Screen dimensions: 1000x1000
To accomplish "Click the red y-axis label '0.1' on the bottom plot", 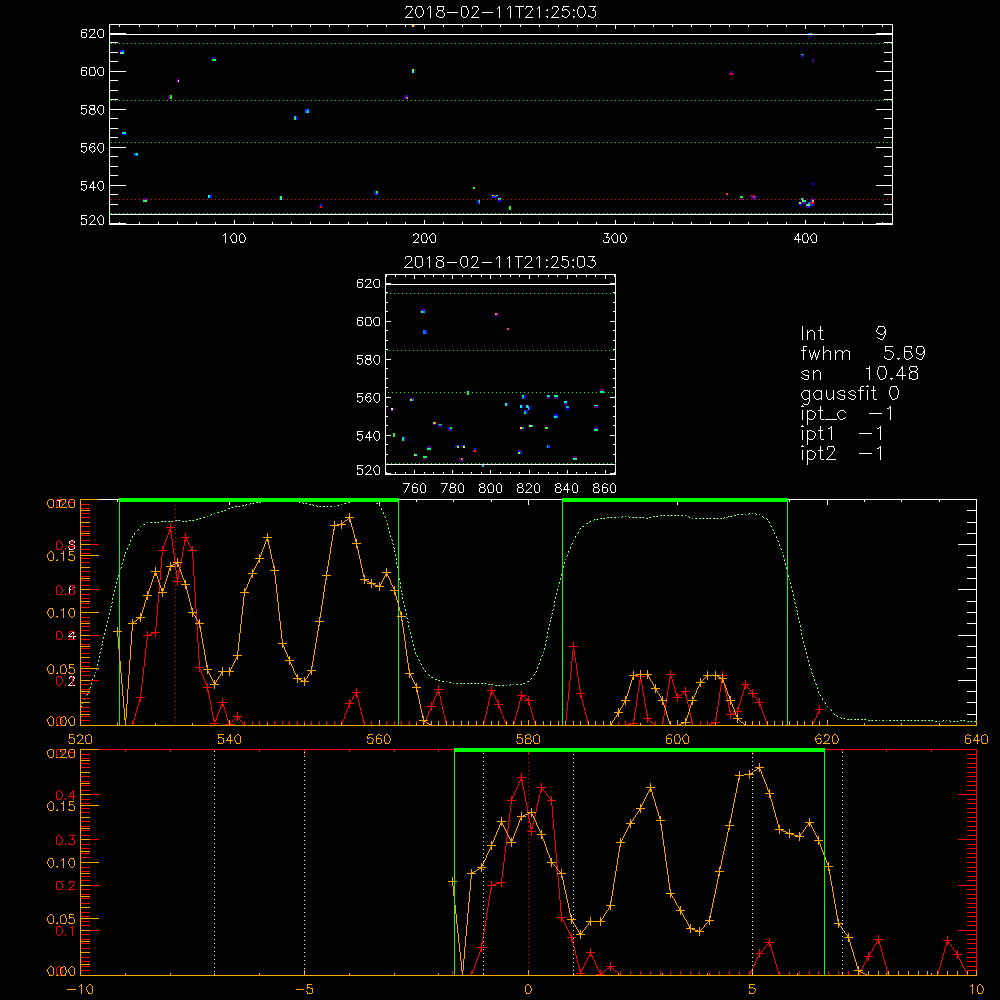I will (x=66, y=930).
